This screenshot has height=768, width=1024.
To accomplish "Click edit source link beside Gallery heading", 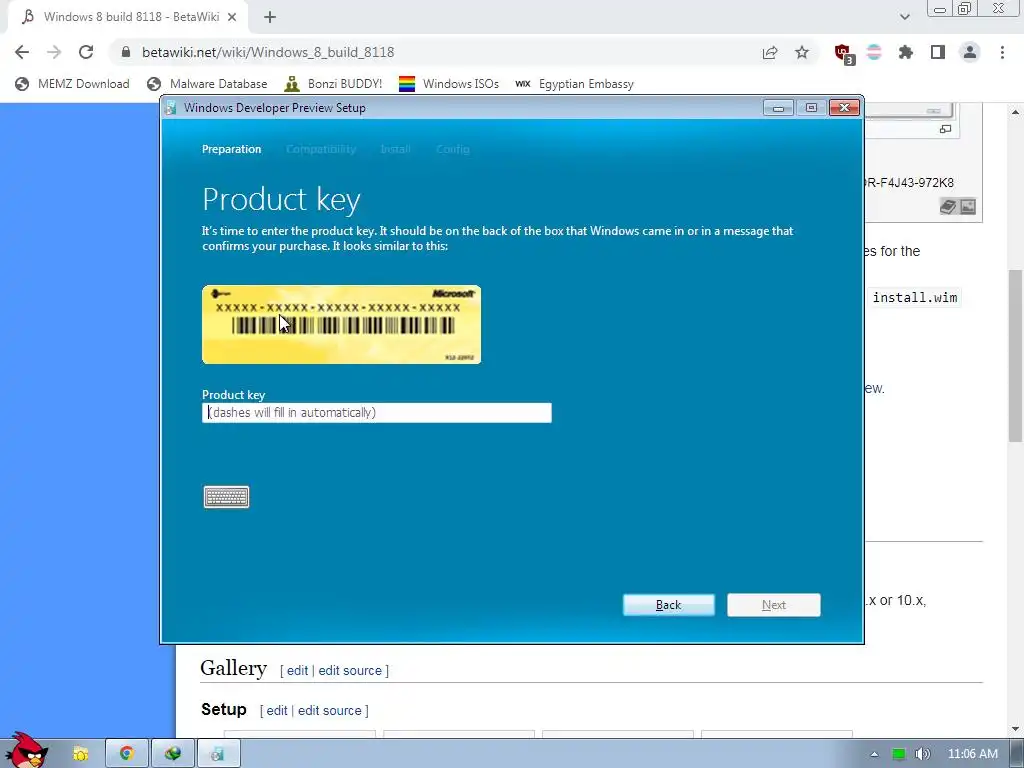I will (350, 670).
